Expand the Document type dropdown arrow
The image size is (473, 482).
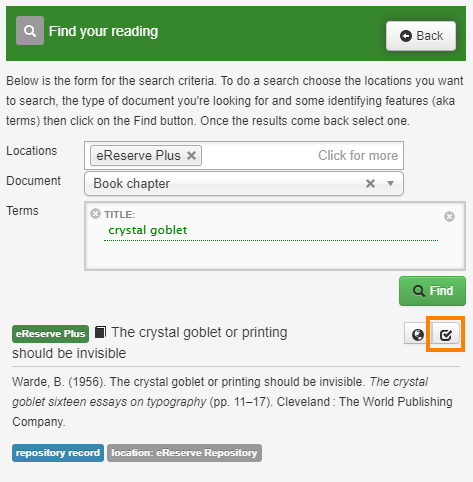[390, 183]
